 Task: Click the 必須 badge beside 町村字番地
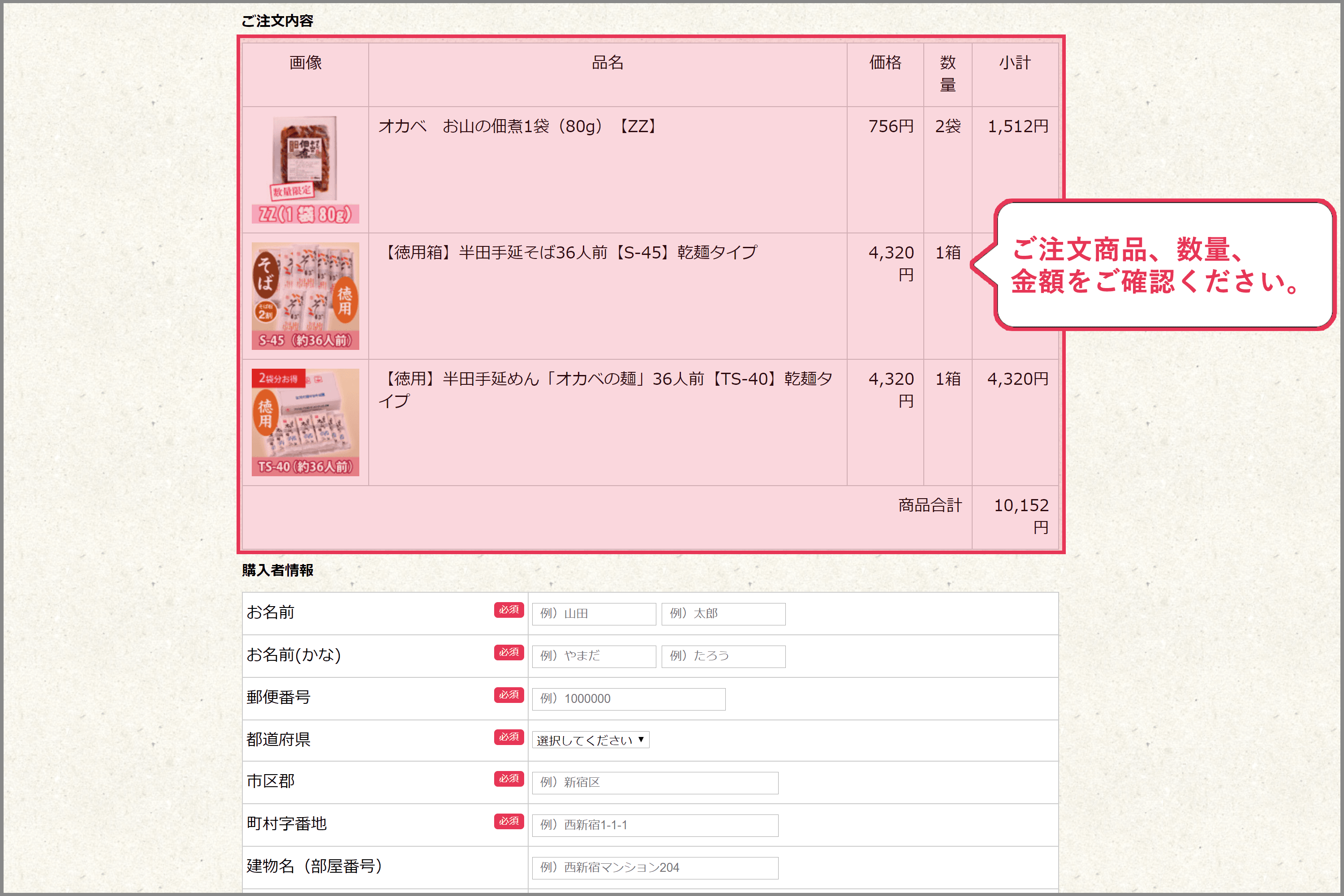point(508,821)
